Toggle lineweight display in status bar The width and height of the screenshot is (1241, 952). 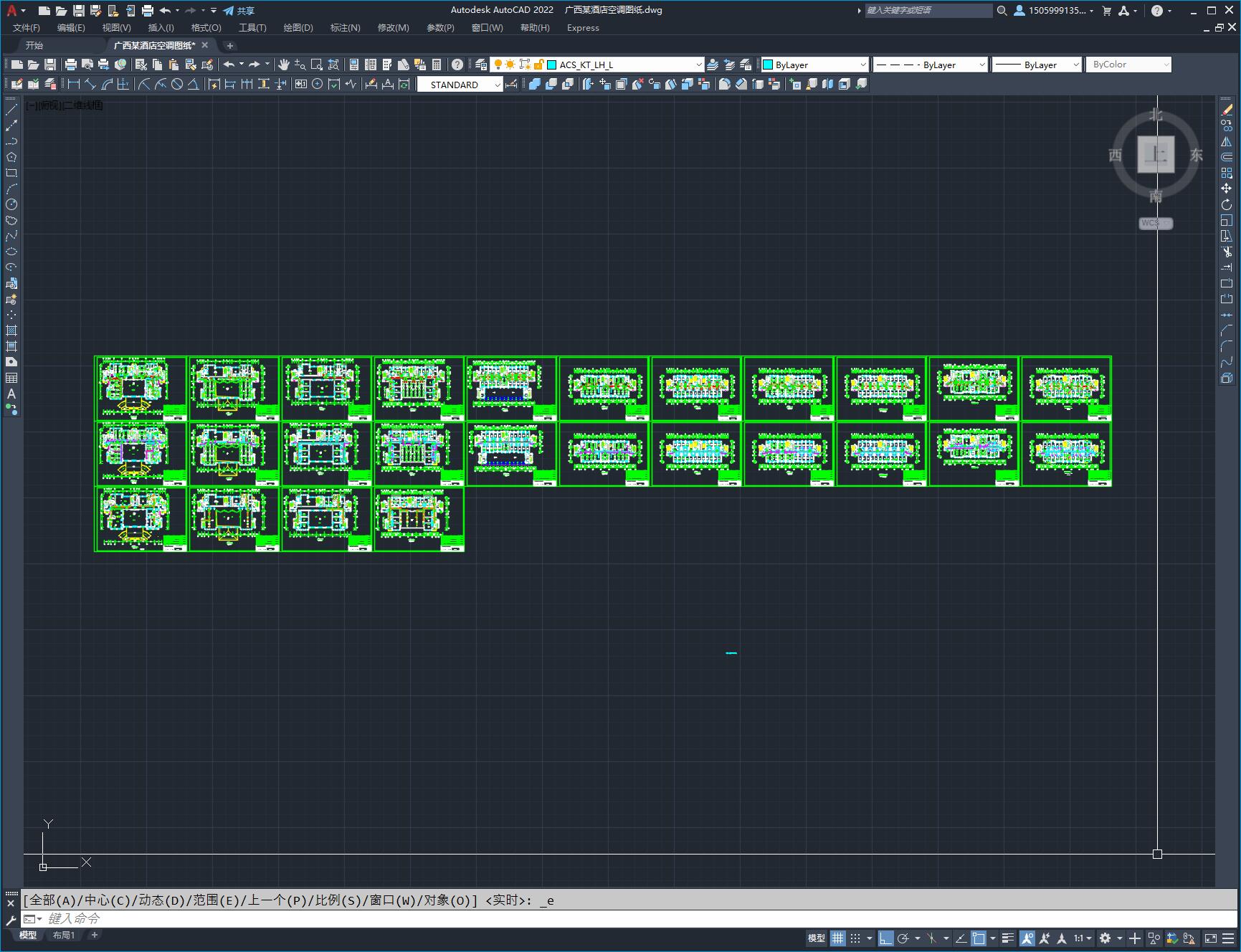pyautogui.click(x=1008, y=938)
